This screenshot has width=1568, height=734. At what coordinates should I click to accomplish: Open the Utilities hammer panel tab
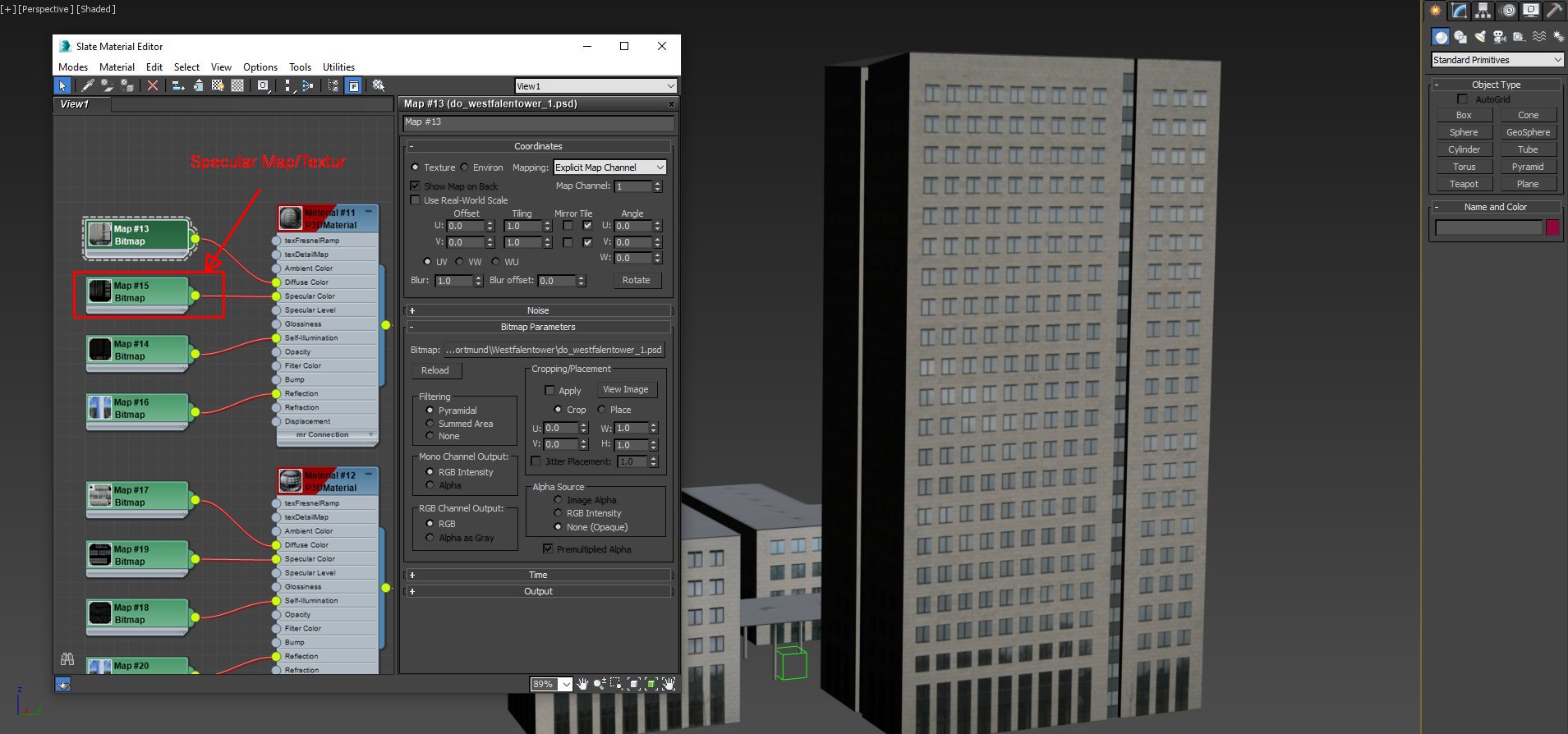click(1554, 11)
